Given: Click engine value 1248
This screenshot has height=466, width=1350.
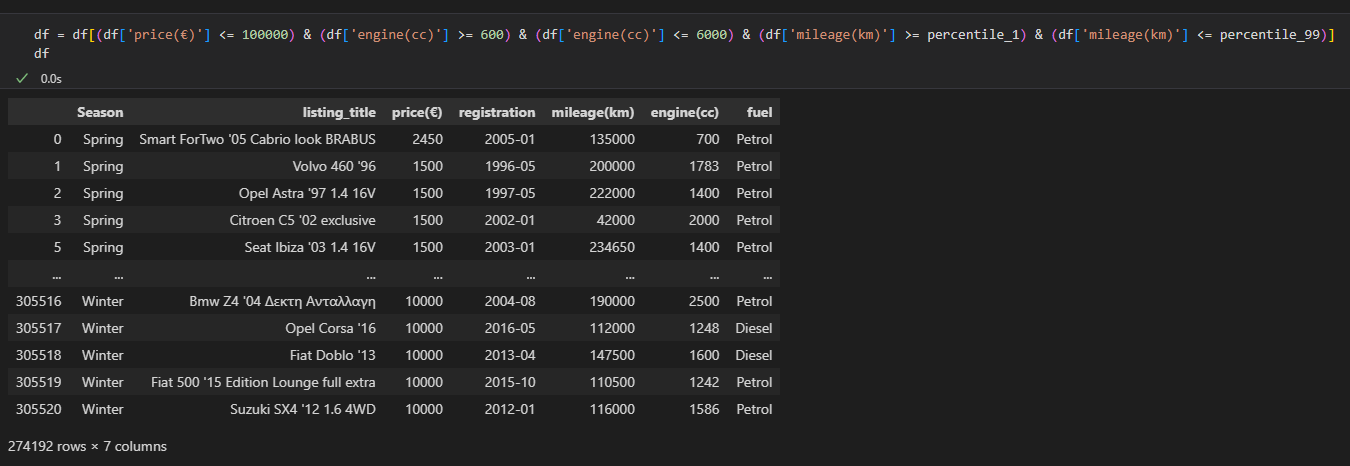Looking at the screenshot, I should 704,328.
